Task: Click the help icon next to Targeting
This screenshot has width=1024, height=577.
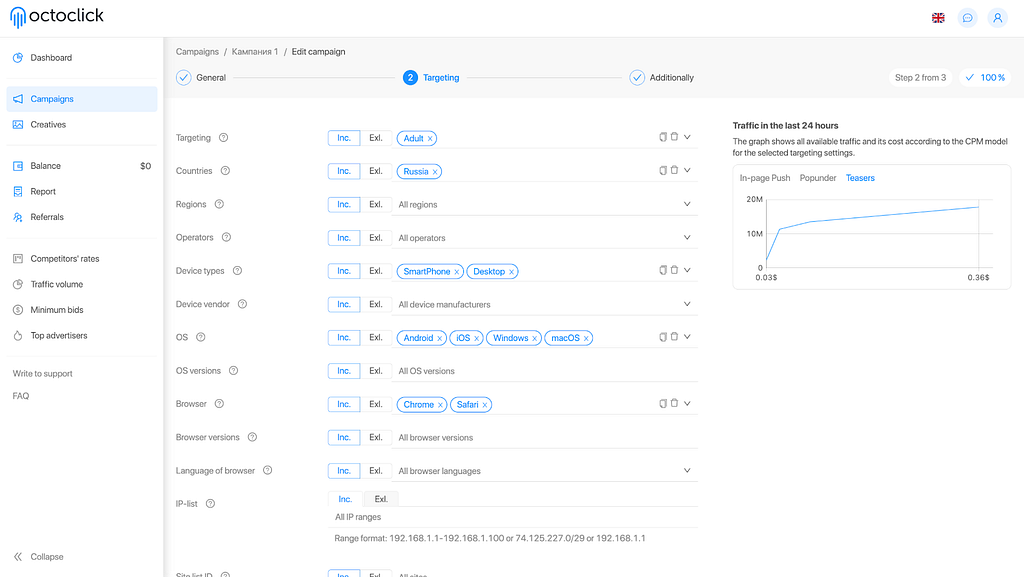Action: pos(223,138)
